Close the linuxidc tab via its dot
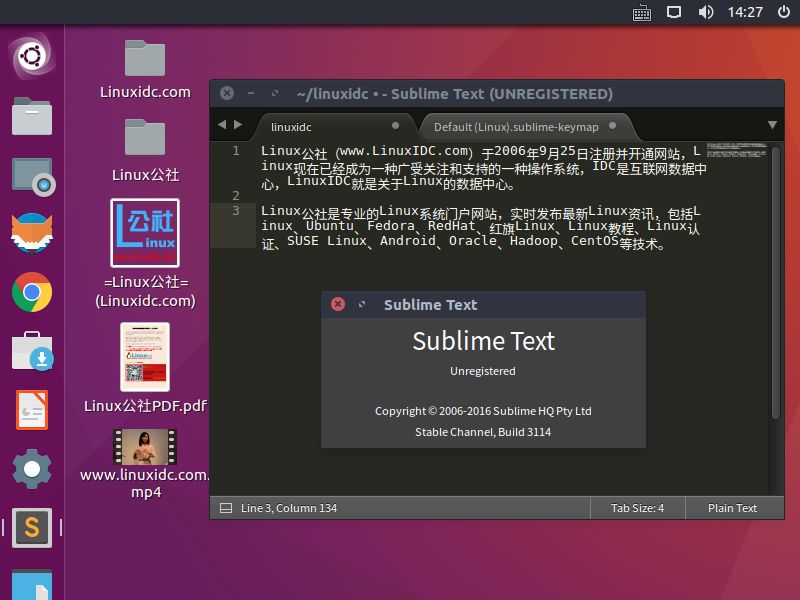 click(x=395, y=126)
